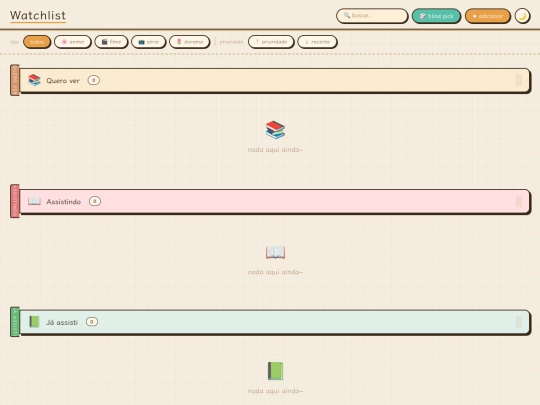The width and height of the screenshot is (540, 405).
Task: Click the orange Quero ver side bookmark tab
Action: click(15, 80)
